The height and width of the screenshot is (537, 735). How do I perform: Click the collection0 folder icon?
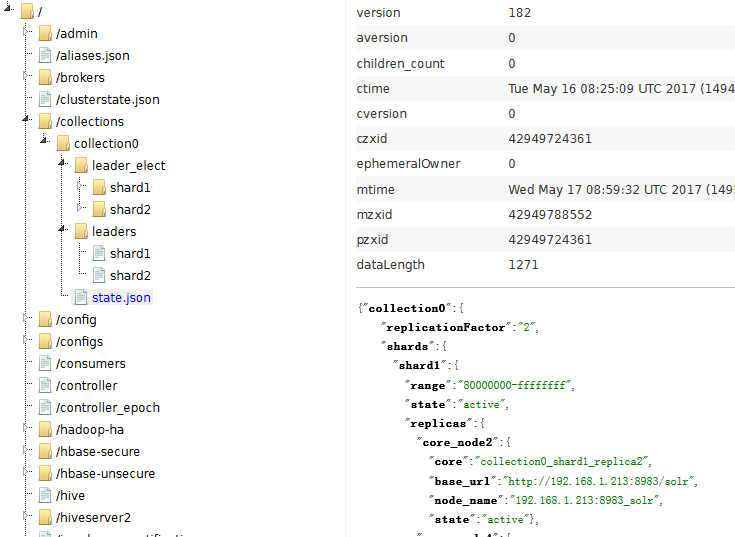pos(63,143)
